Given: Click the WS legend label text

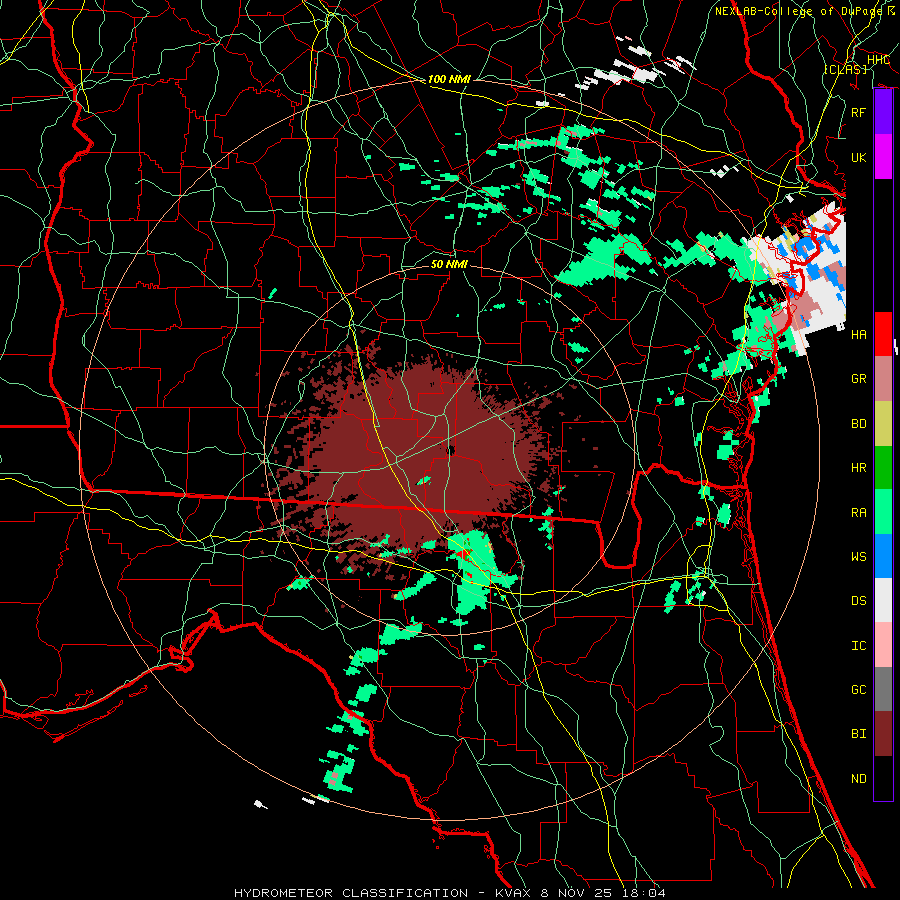Looking at the screenshot, I should (x=858, y=556).
